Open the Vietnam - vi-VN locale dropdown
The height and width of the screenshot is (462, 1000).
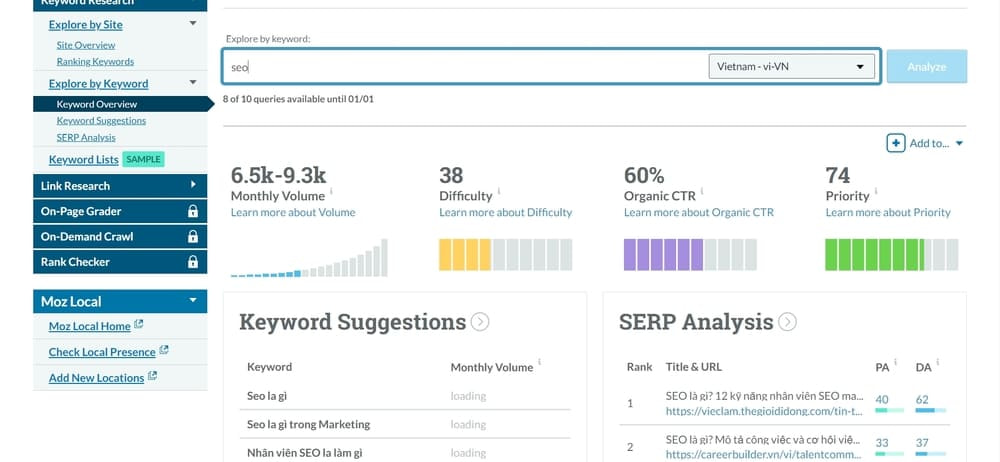pyautogui.click(x=791, y=66)
